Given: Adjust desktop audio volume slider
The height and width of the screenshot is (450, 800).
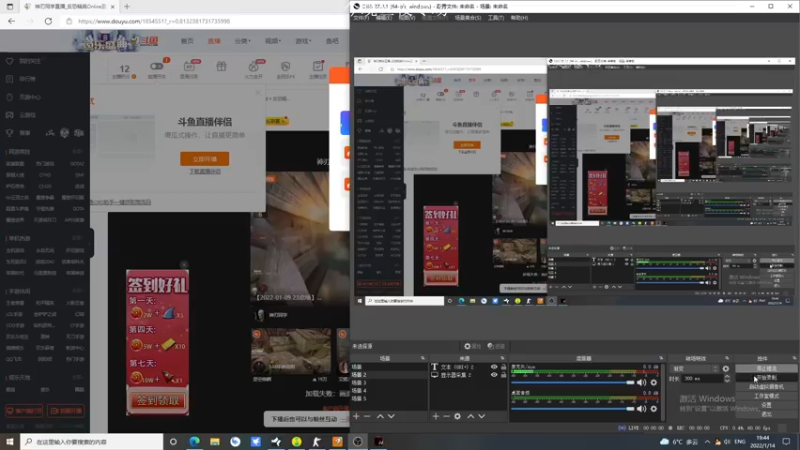Looking at the screenshot, I should click(572, 409).
